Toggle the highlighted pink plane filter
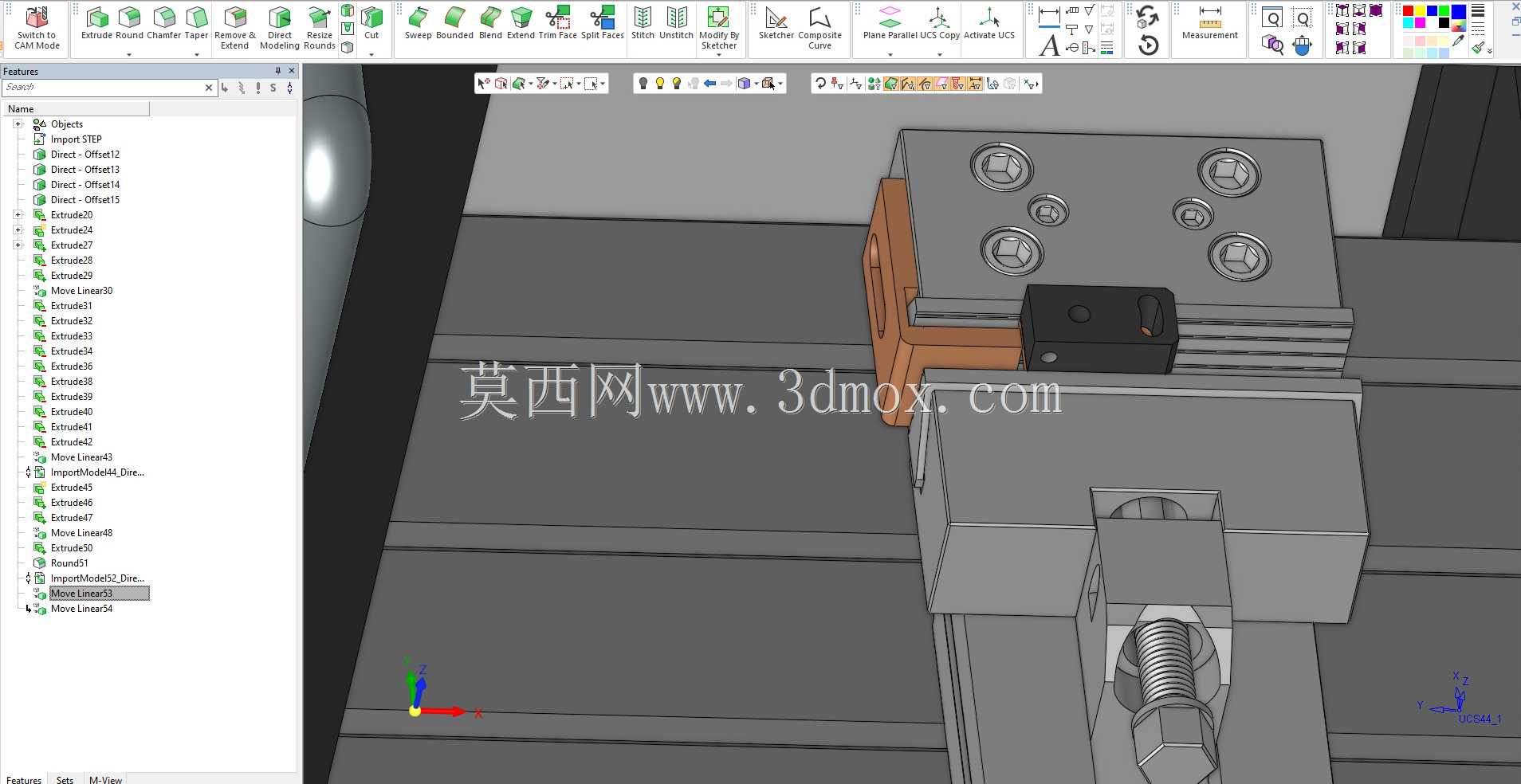Image resolution: width=1521 pixels, height=784 pixels. (941, 83)
